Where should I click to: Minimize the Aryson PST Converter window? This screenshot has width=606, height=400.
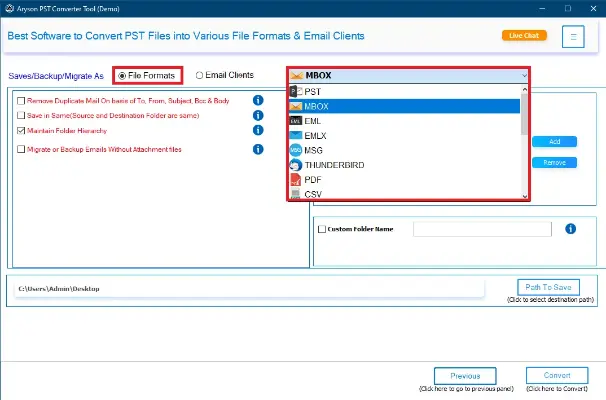542,8
